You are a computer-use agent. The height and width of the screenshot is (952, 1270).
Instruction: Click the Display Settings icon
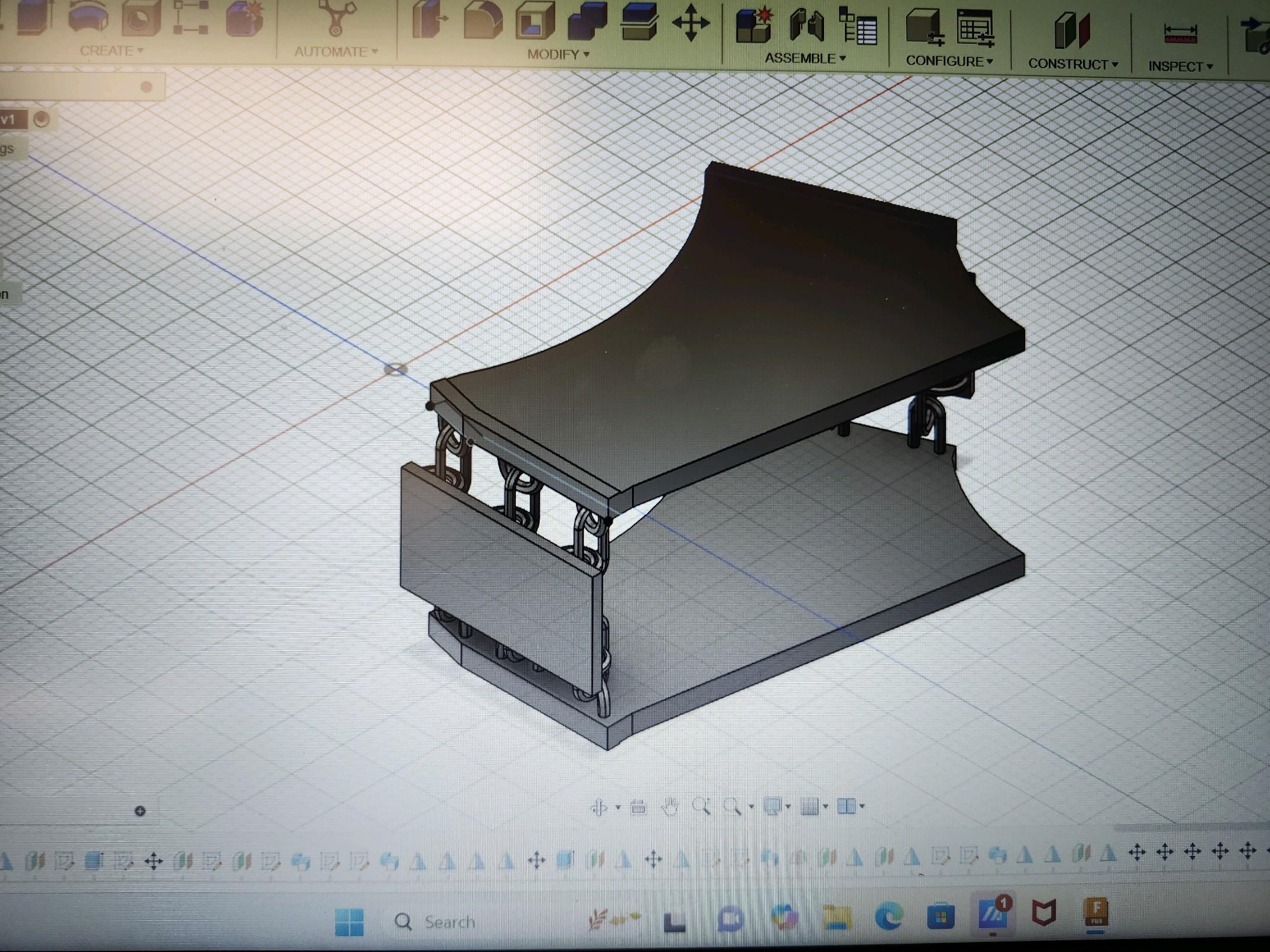click(772, 806)
